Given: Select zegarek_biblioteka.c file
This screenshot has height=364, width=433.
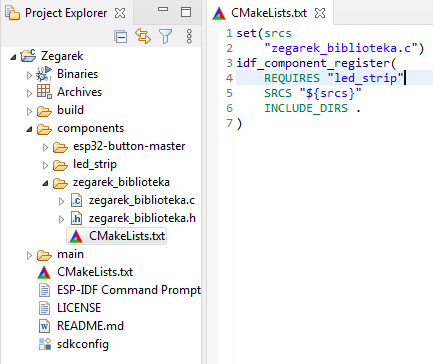Looking at the screenshot, I should coord(142,200).
